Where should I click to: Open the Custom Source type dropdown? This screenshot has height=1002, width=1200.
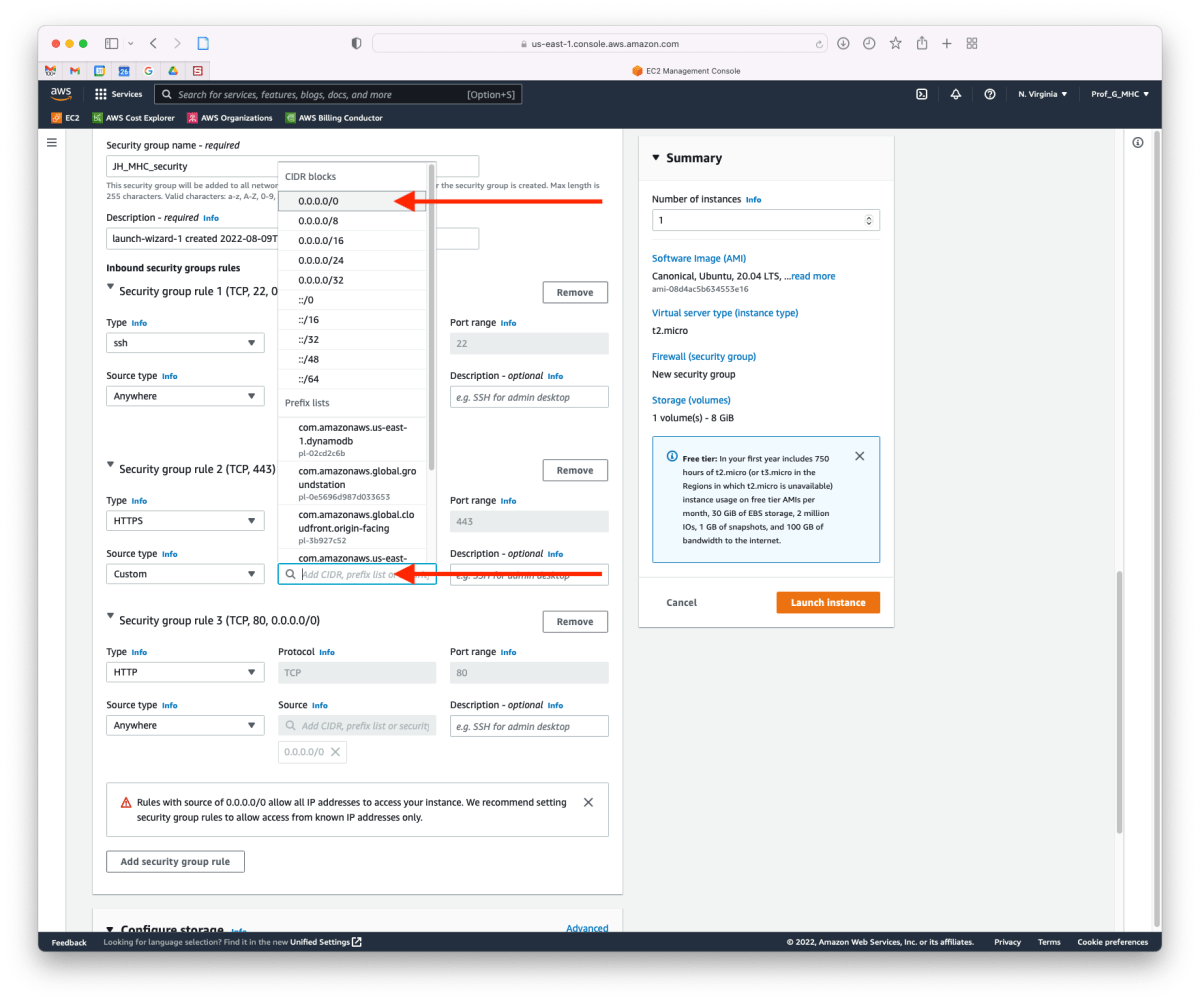tap(185, 574)
